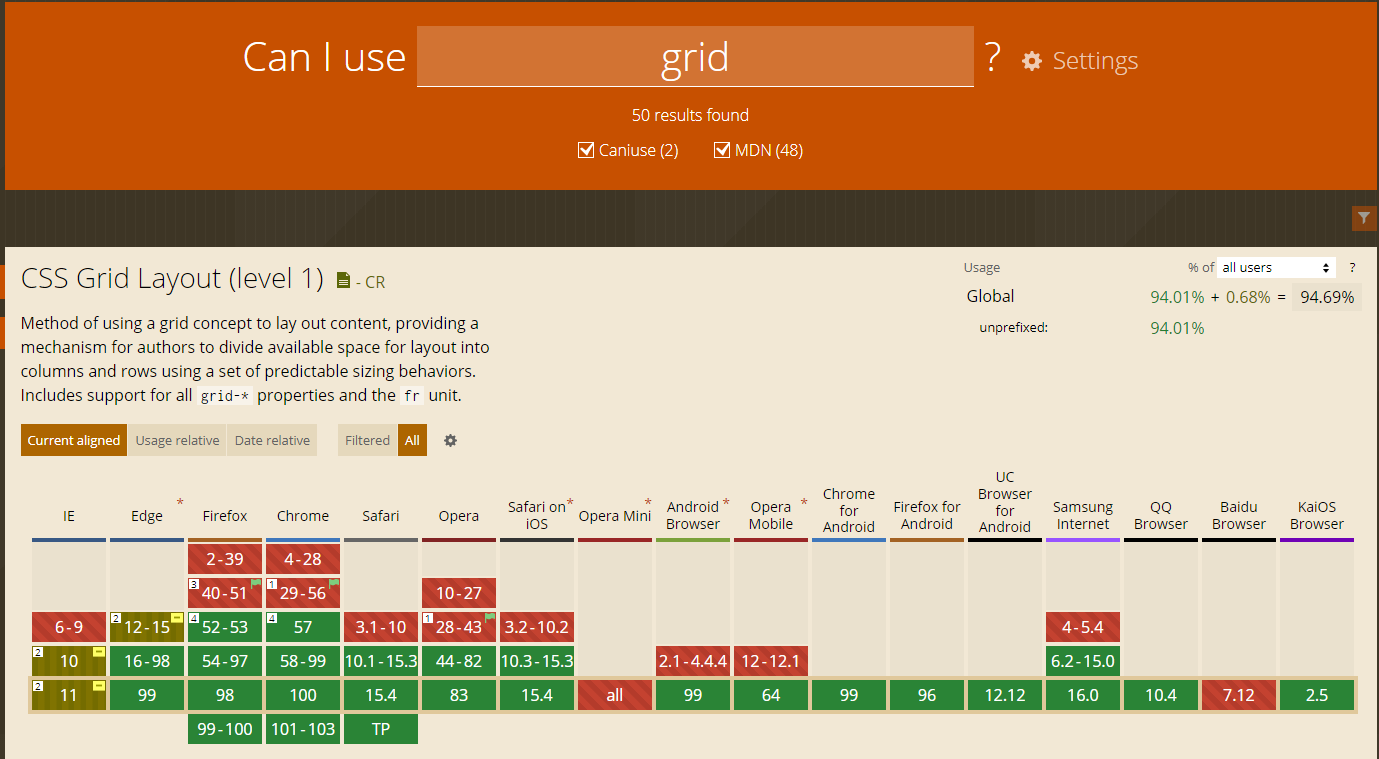The height and width of the screenshot is (759, 1379).
Task: Click the filter funnel icon
Action: click(1364, 218)
